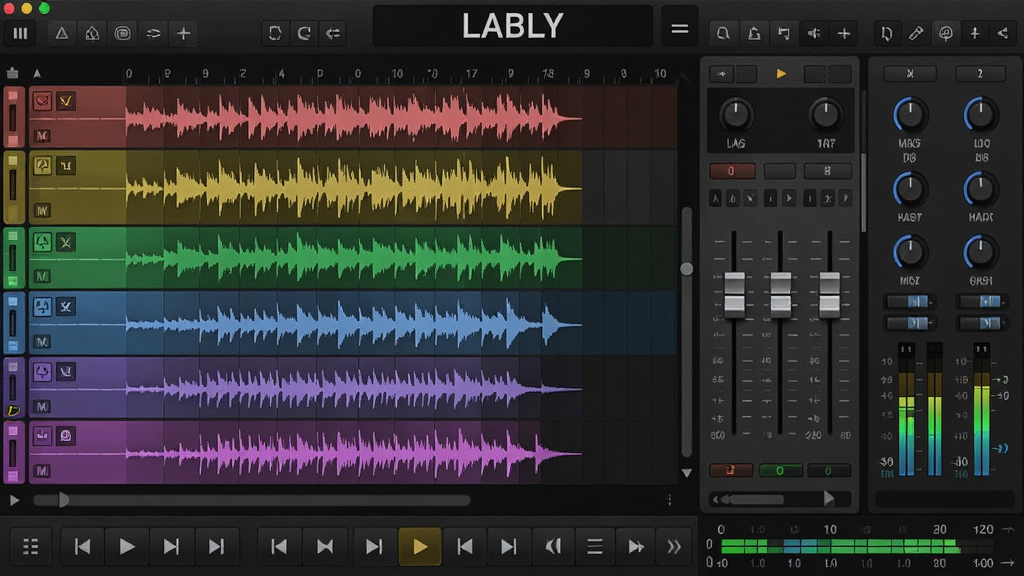1024x576 pixels.
Task: Click the mixer bars icon at top left
Action: pos(20,33)
